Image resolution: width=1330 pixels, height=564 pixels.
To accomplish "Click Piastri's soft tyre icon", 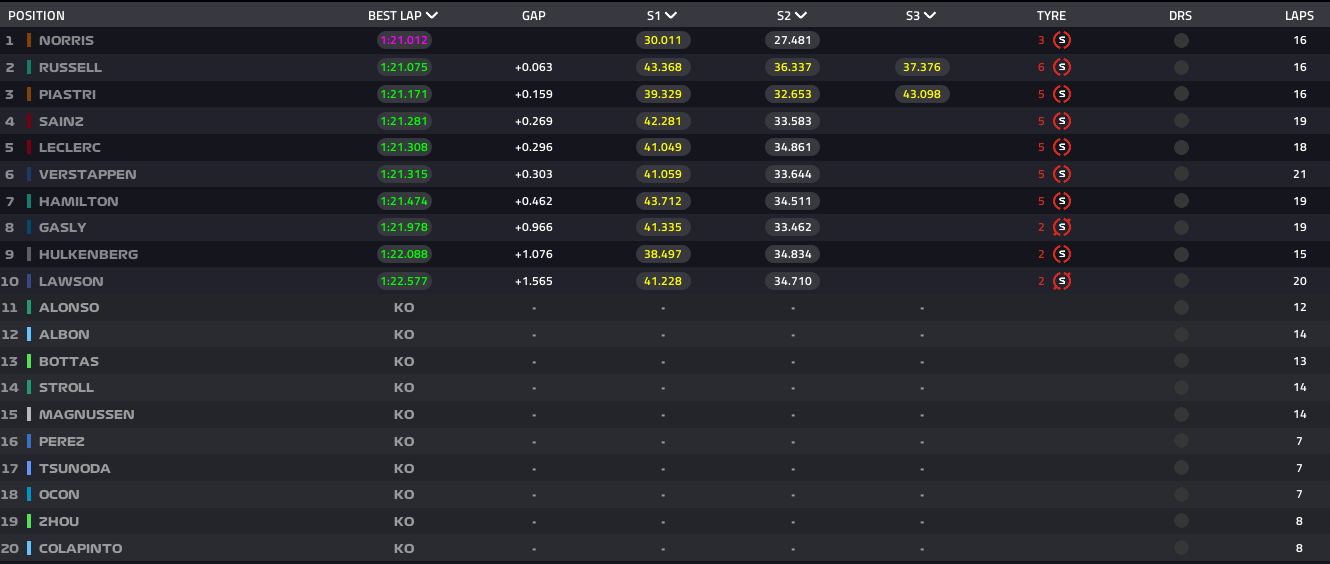I will [x=1062, y=94].
